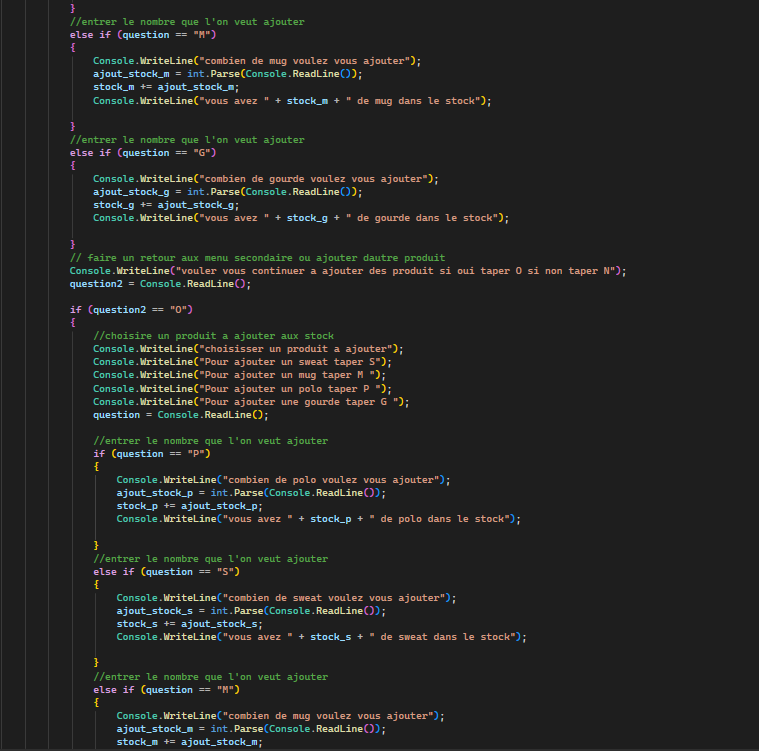This screenshot has width=759, height=751.
Task: Click the 'vouler vous continuer' WriteLine statement
Action: [x=347, y=270]
